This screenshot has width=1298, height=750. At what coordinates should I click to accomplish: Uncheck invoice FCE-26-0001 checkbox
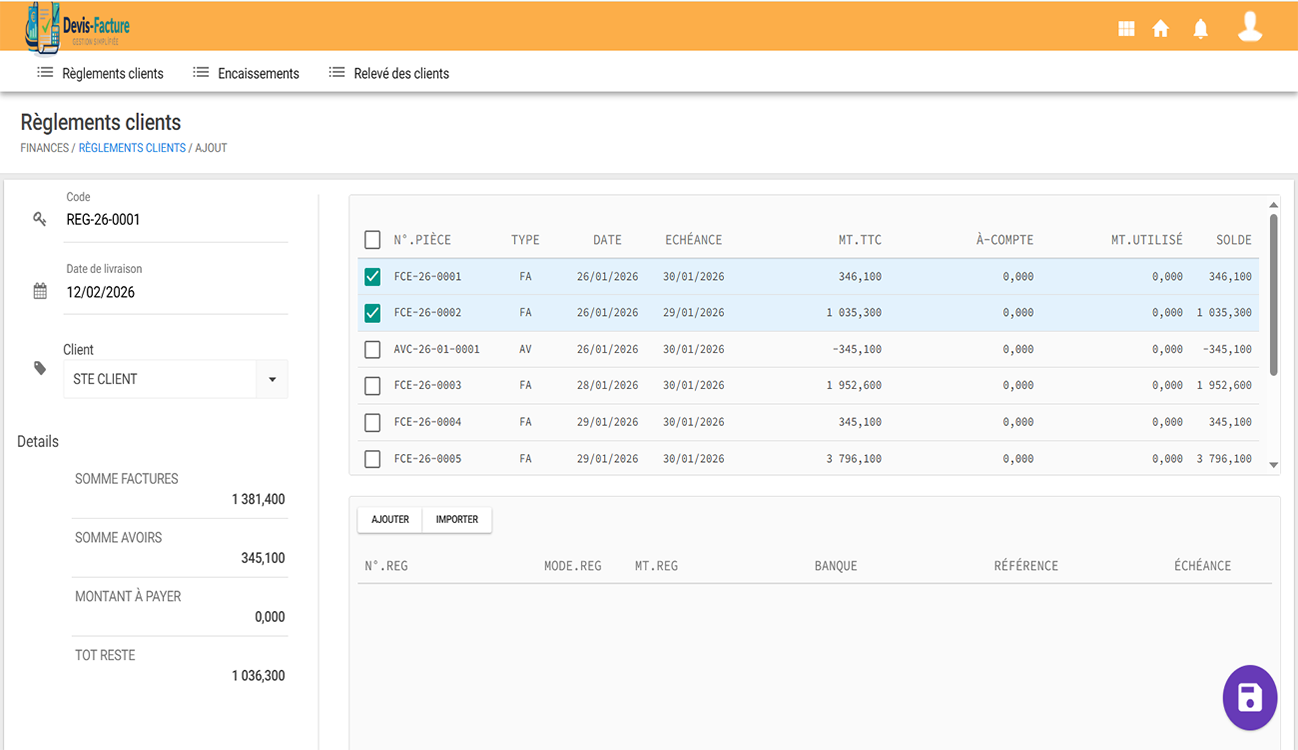tap(372, 277)
